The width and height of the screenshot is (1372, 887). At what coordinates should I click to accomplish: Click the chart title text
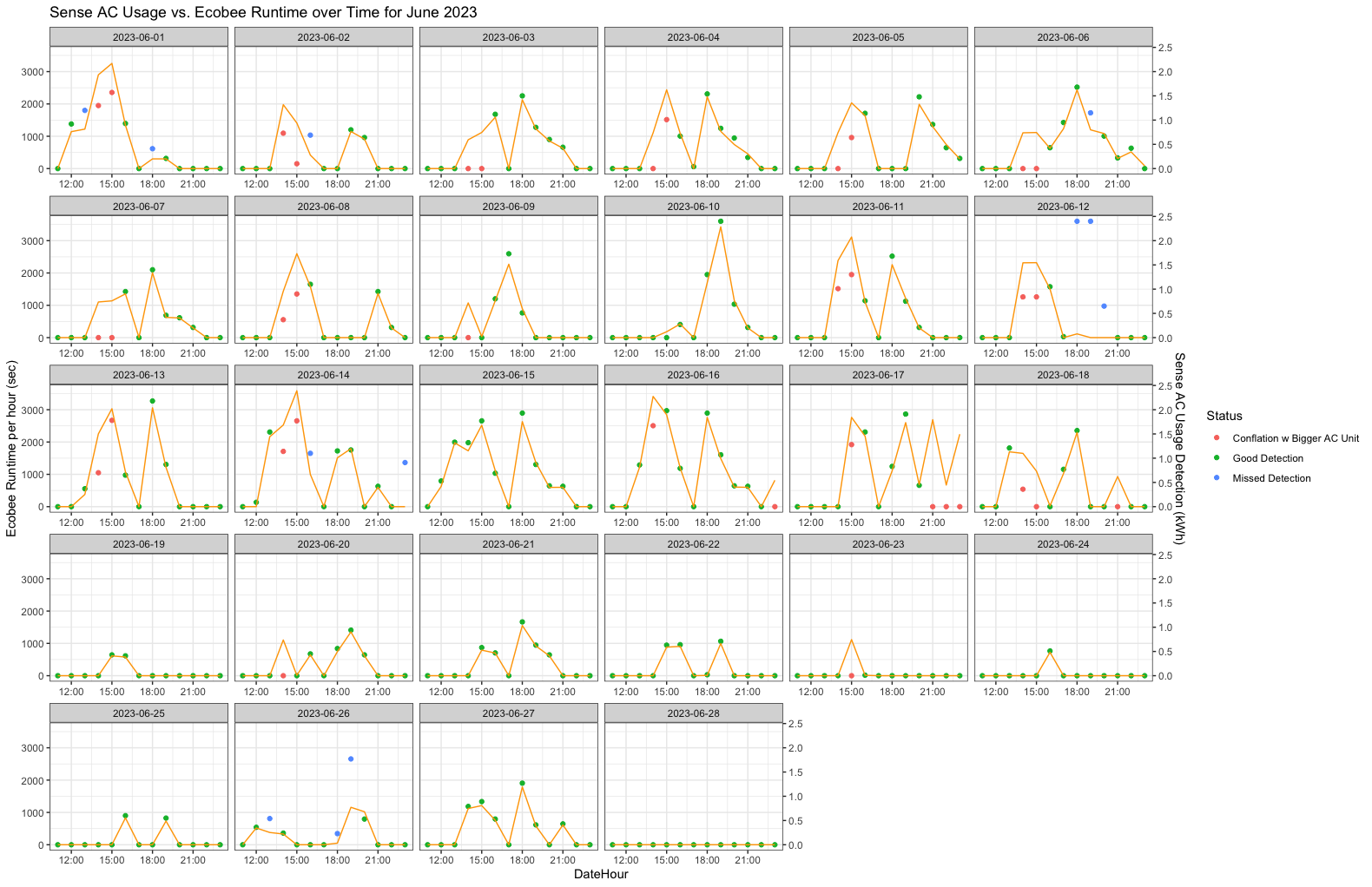tap(263, 12)
